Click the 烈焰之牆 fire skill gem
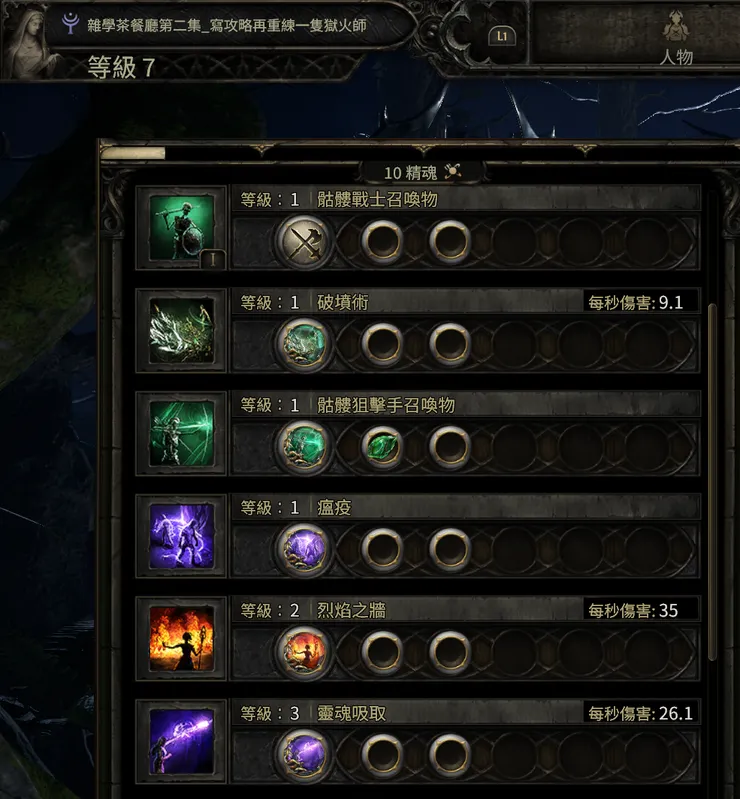The height and width of the screenshot is (799, 740). [304, 652]
